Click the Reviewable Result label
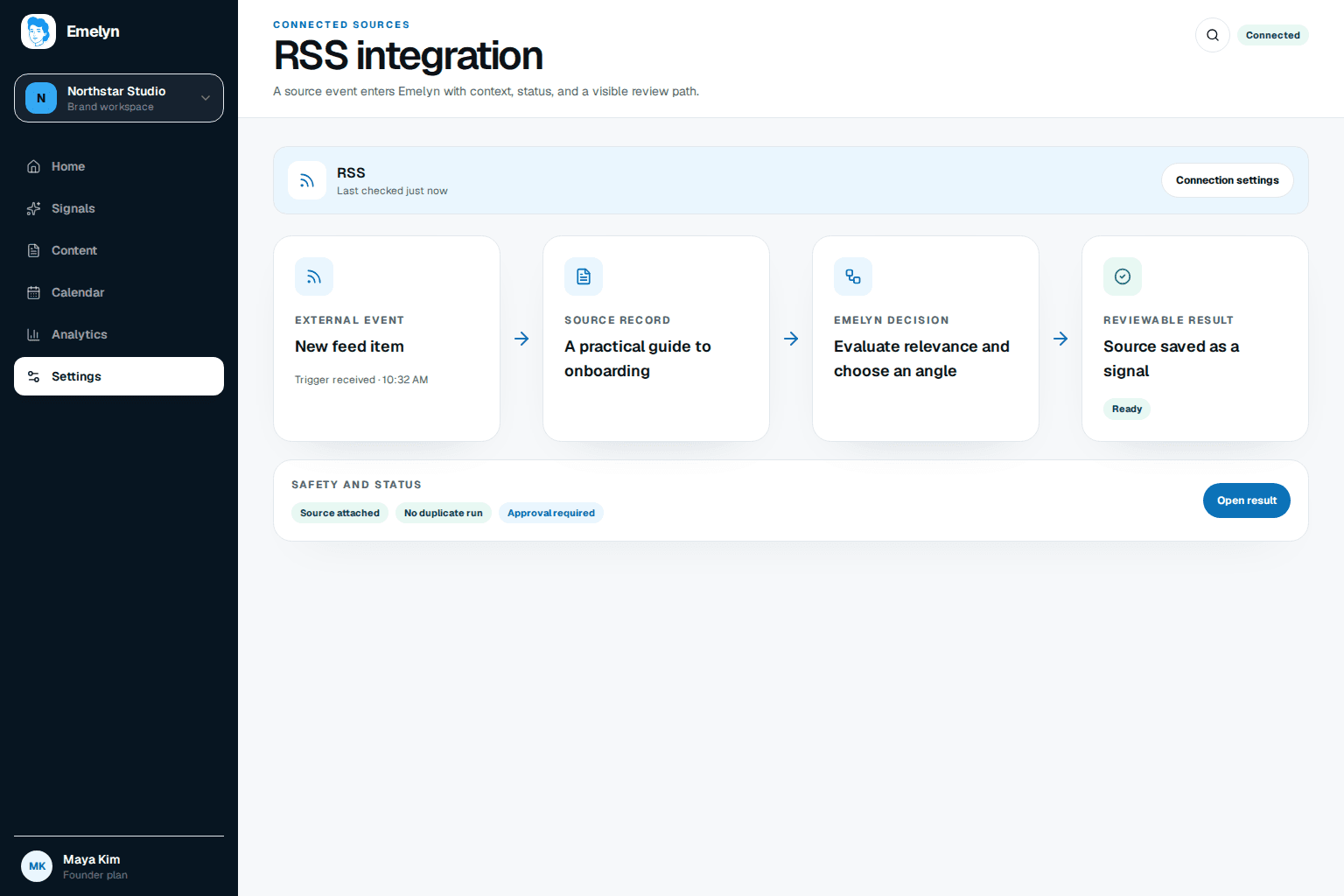This screenshot has height=896, width=1344. tap(1168, 320)
